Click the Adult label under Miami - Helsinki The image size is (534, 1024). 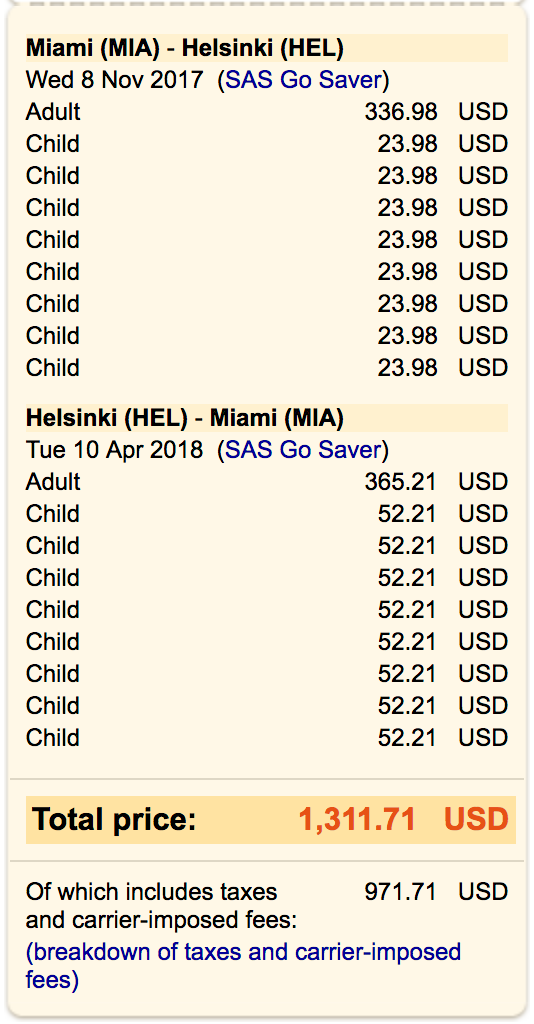53,112
